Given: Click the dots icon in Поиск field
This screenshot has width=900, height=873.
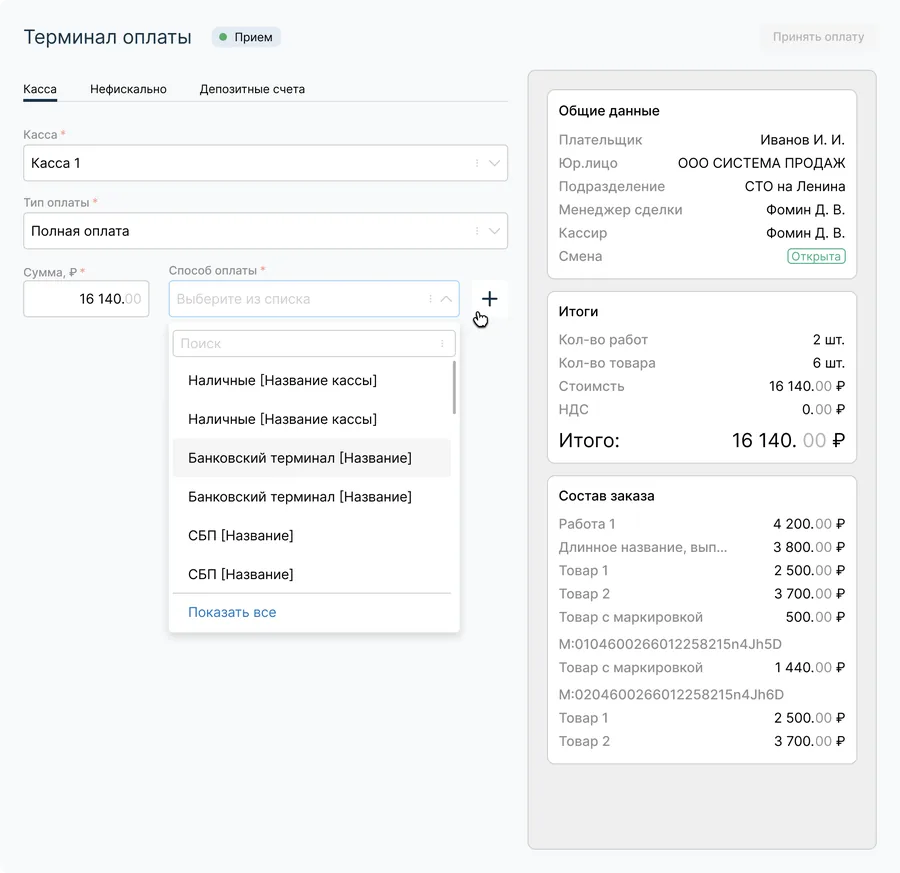Looking at the screenshot, I should 442,343.
